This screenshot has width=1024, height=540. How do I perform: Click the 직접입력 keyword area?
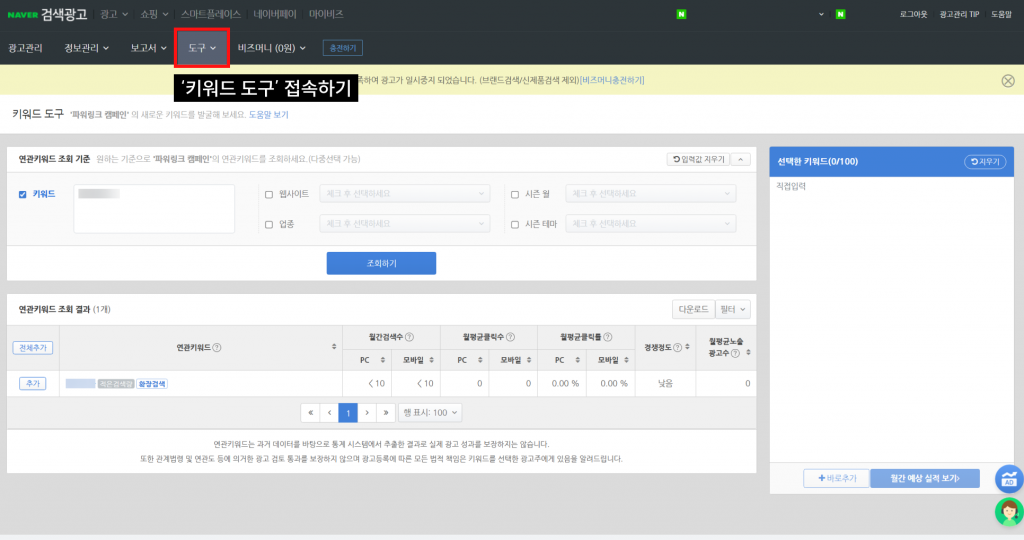coord(891,319)
